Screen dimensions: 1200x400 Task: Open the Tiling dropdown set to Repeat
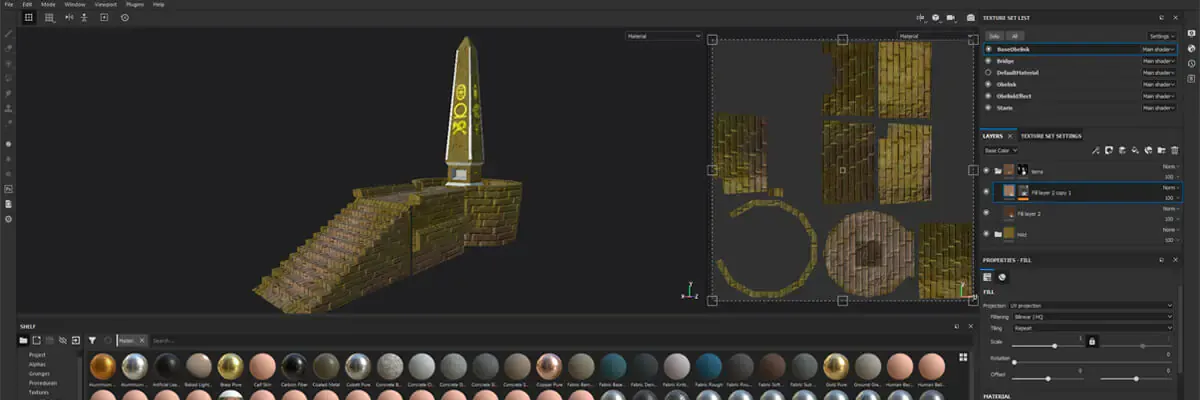coord(1094,327)
